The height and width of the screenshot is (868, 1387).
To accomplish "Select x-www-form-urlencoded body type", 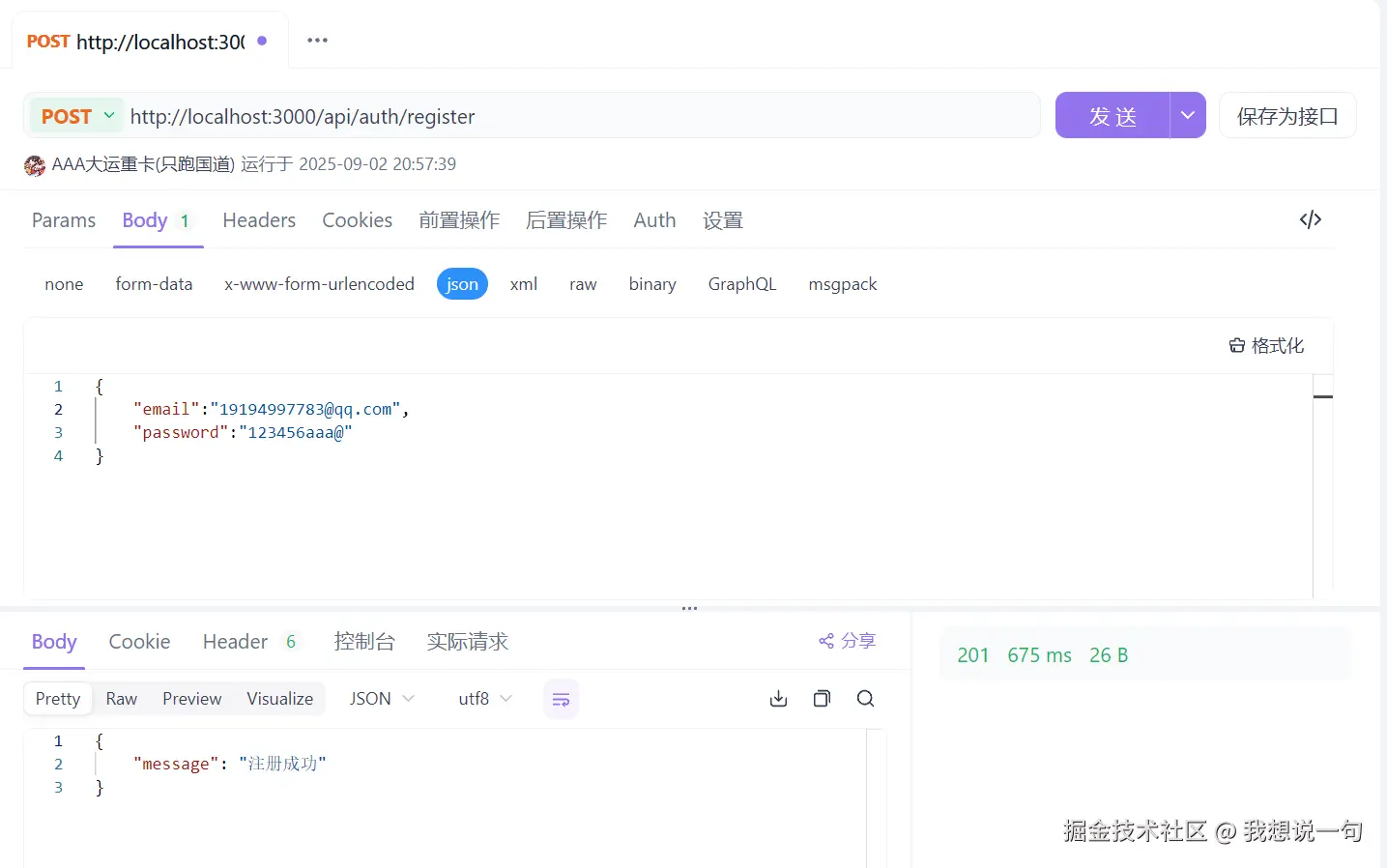I will tap(319, 284).
